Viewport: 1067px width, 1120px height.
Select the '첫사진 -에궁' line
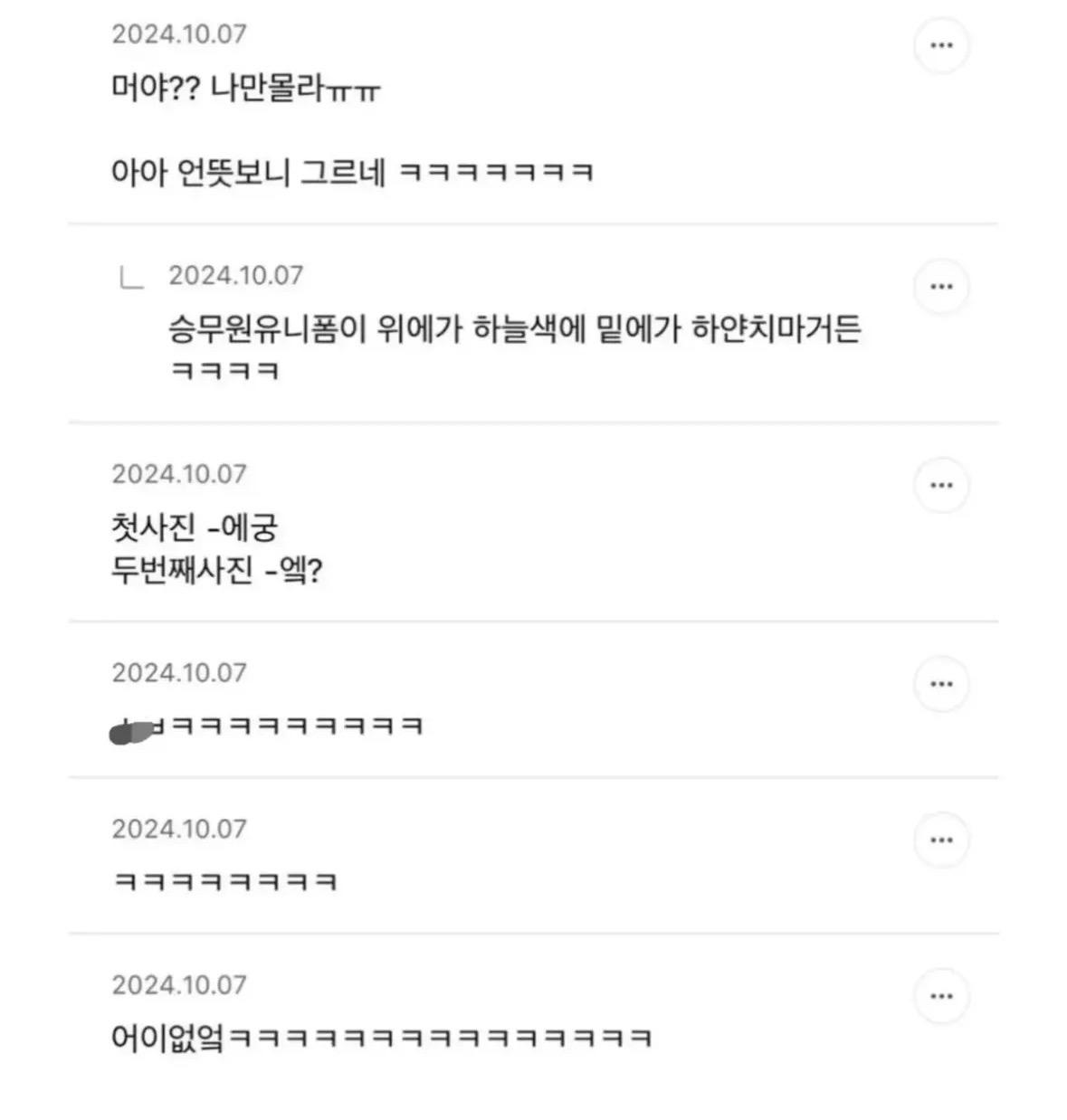pyautogui.click(x=194, y=527)
